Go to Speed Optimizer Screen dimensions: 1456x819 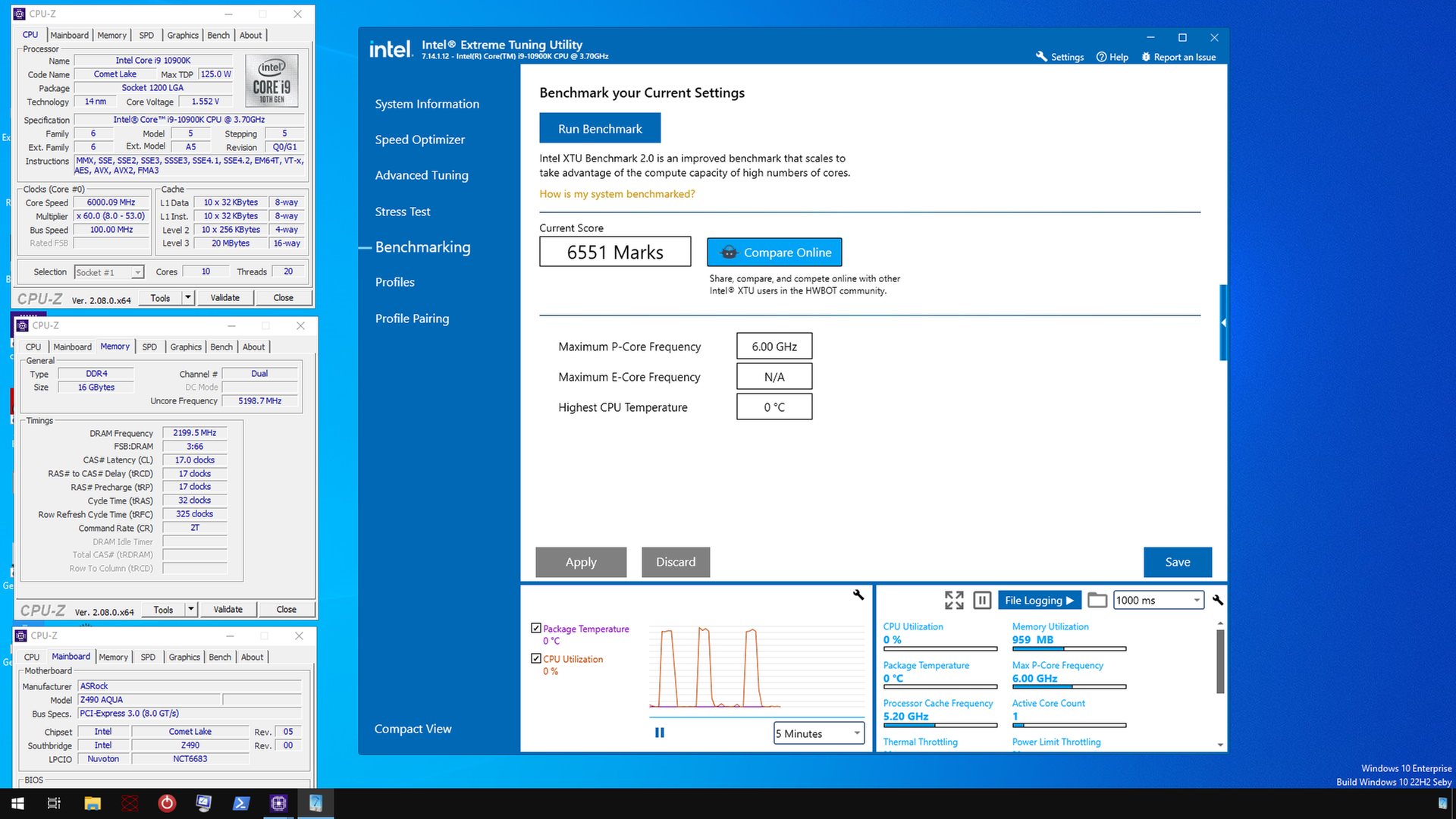(420, 140)
